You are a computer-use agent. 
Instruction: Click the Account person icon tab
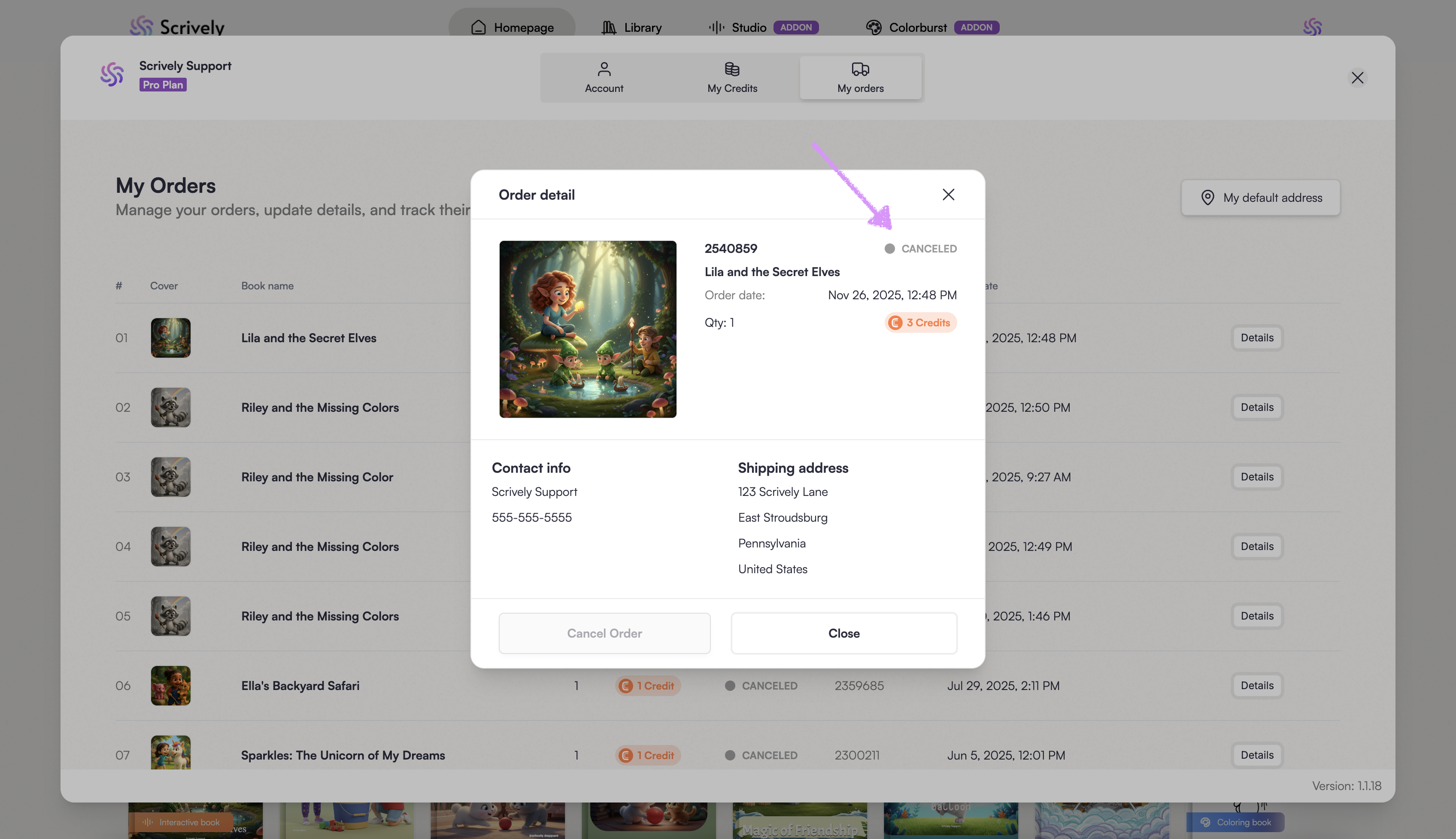(x=604, y=77)
